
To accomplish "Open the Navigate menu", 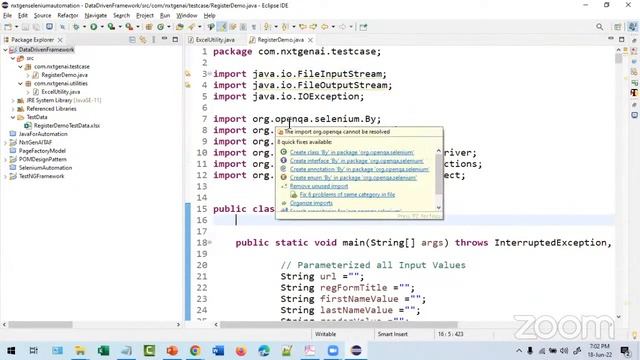I will [x=96, y=16].
